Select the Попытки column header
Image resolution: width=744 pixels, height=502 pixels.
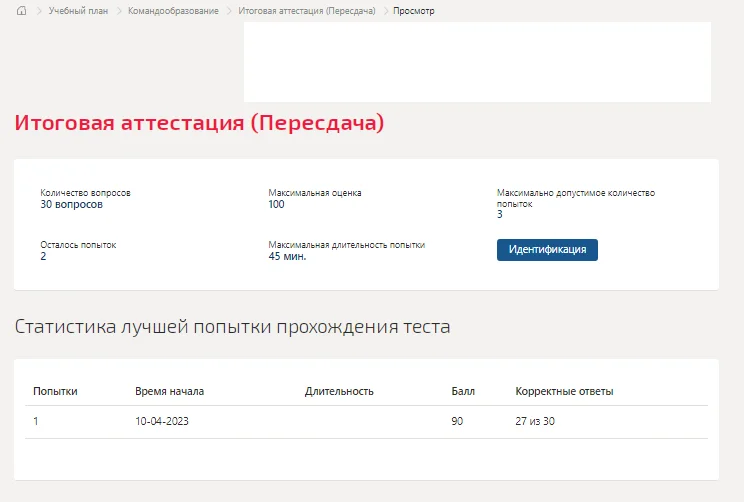(55, 391)
